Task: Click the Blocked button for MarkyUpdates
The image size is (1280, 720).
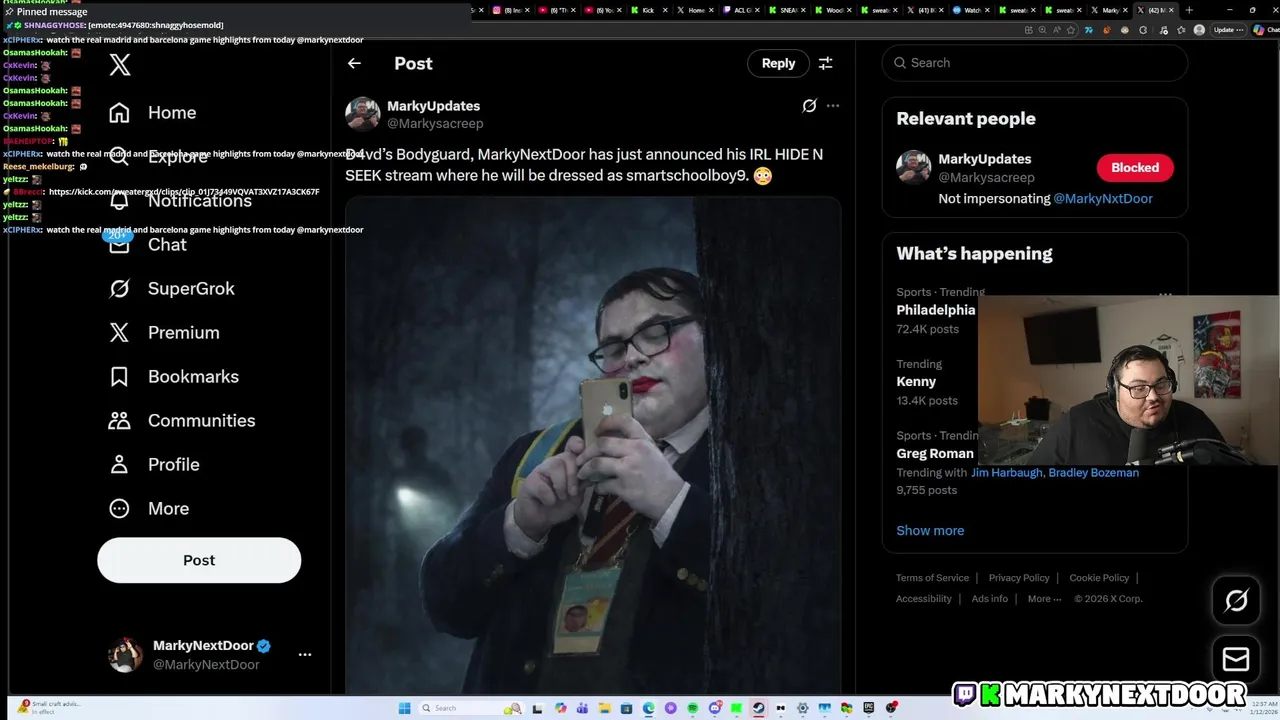Action: (x=1135, y=167)
